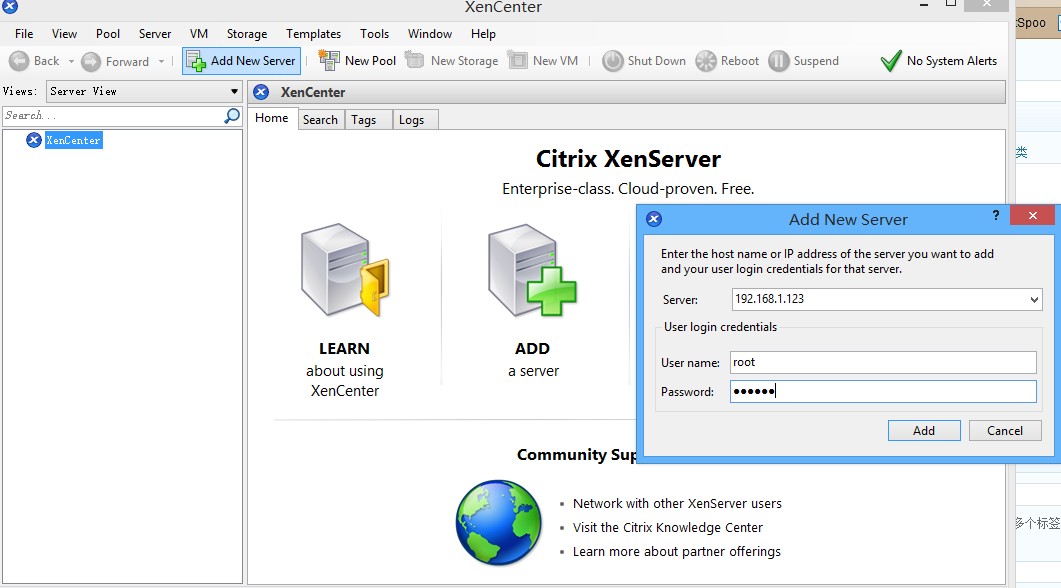Image resolution: width=1061 pixels, height=588 pixels.
Task: Click the Cancel button in dialog
Action: point(1005,431)
